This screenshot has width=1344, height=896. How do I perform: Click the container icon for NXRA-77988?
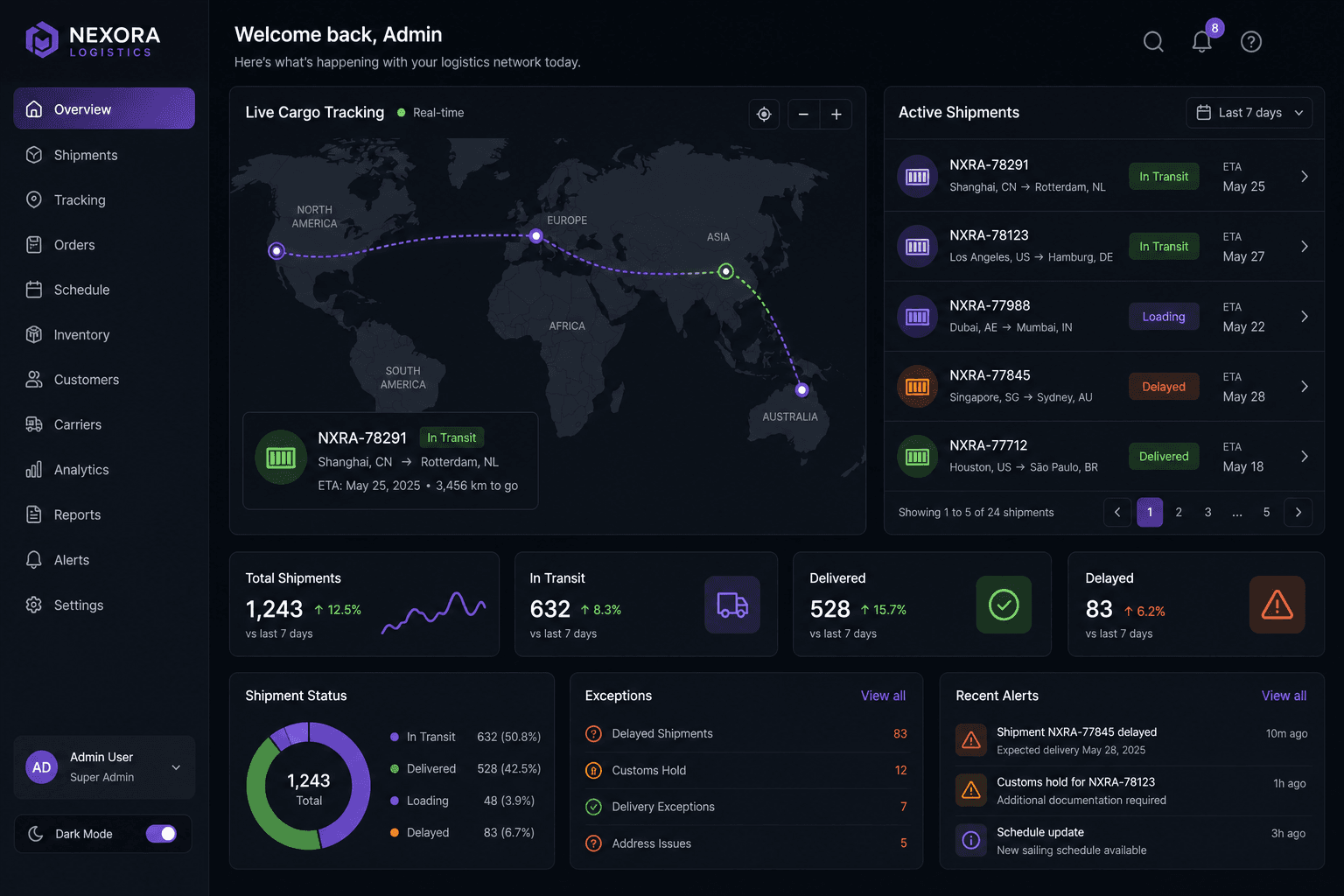pyautogui.click(x=917, y=317)
